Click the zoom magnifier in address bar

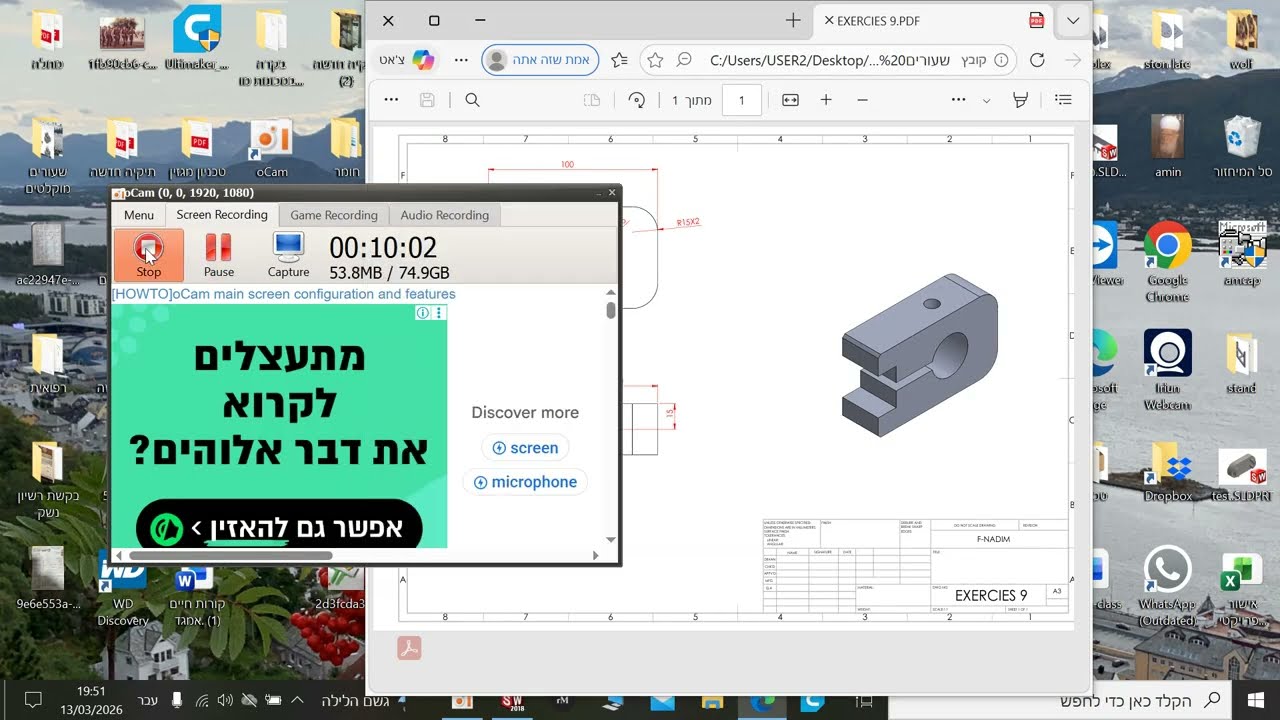point(684,60)
